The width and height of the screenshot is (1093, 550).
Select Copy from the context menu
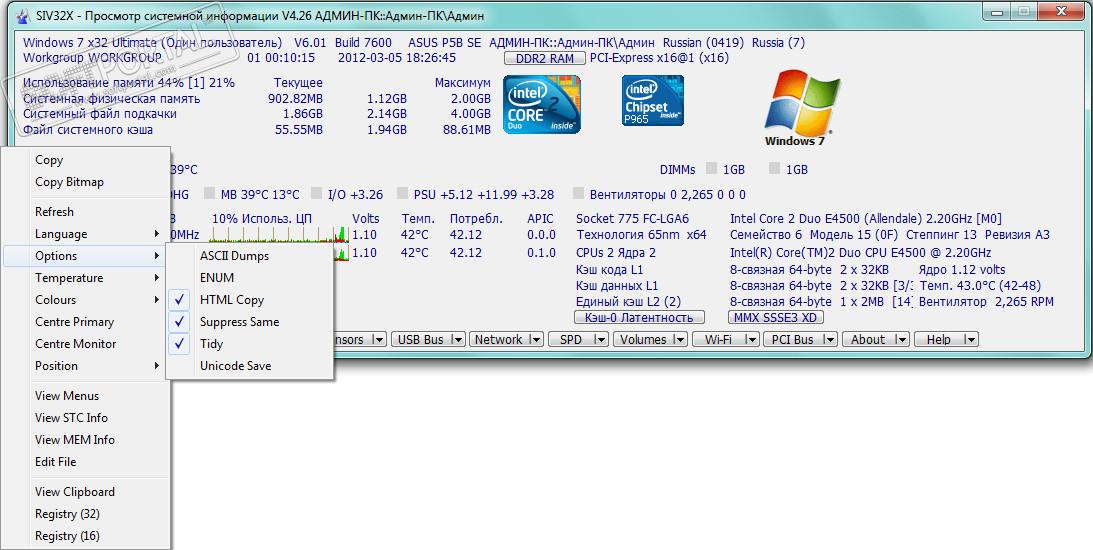pyautogui.click(x=86, y=160)
